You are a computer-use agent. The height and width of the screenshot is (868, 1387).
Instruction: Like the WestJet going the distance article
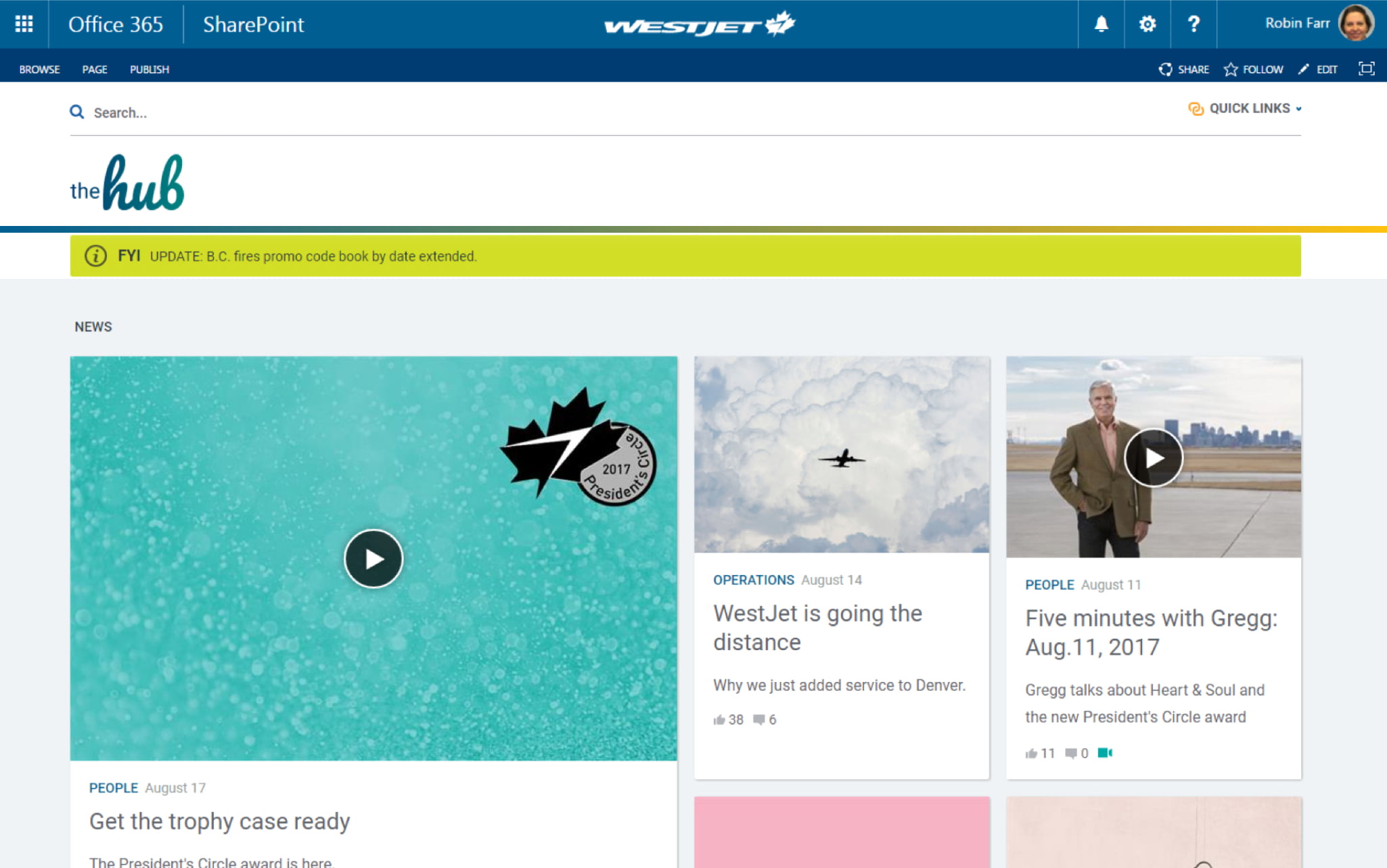pos(719,720)
